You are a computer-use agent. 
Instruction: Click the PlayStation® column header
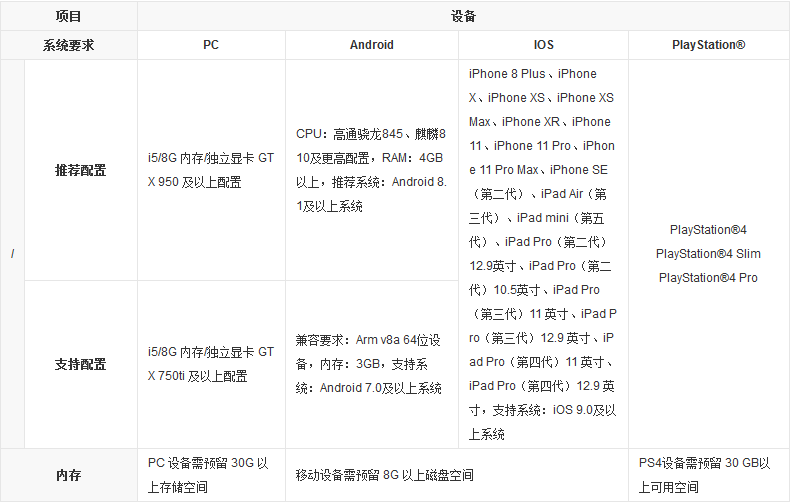[x=709, y=45]
